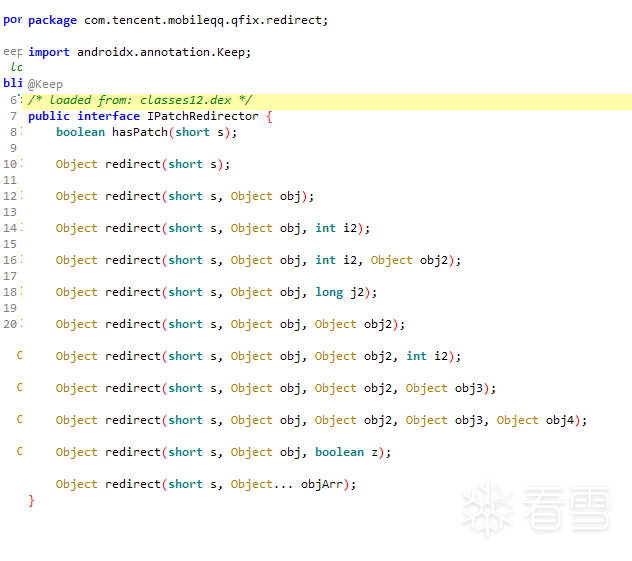Click the objArr varargs parameter
The width and height of the screenshot is (632, 561).
(x=325, y=484)
